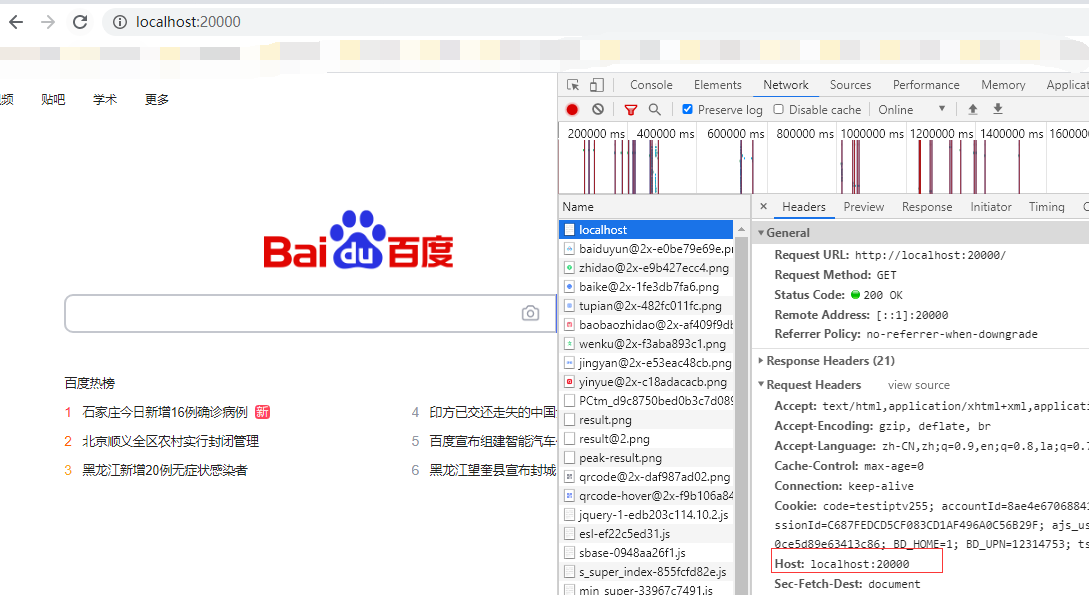Open hot item 石家庄今日新增16例确诊病例

tap(165, 412)
